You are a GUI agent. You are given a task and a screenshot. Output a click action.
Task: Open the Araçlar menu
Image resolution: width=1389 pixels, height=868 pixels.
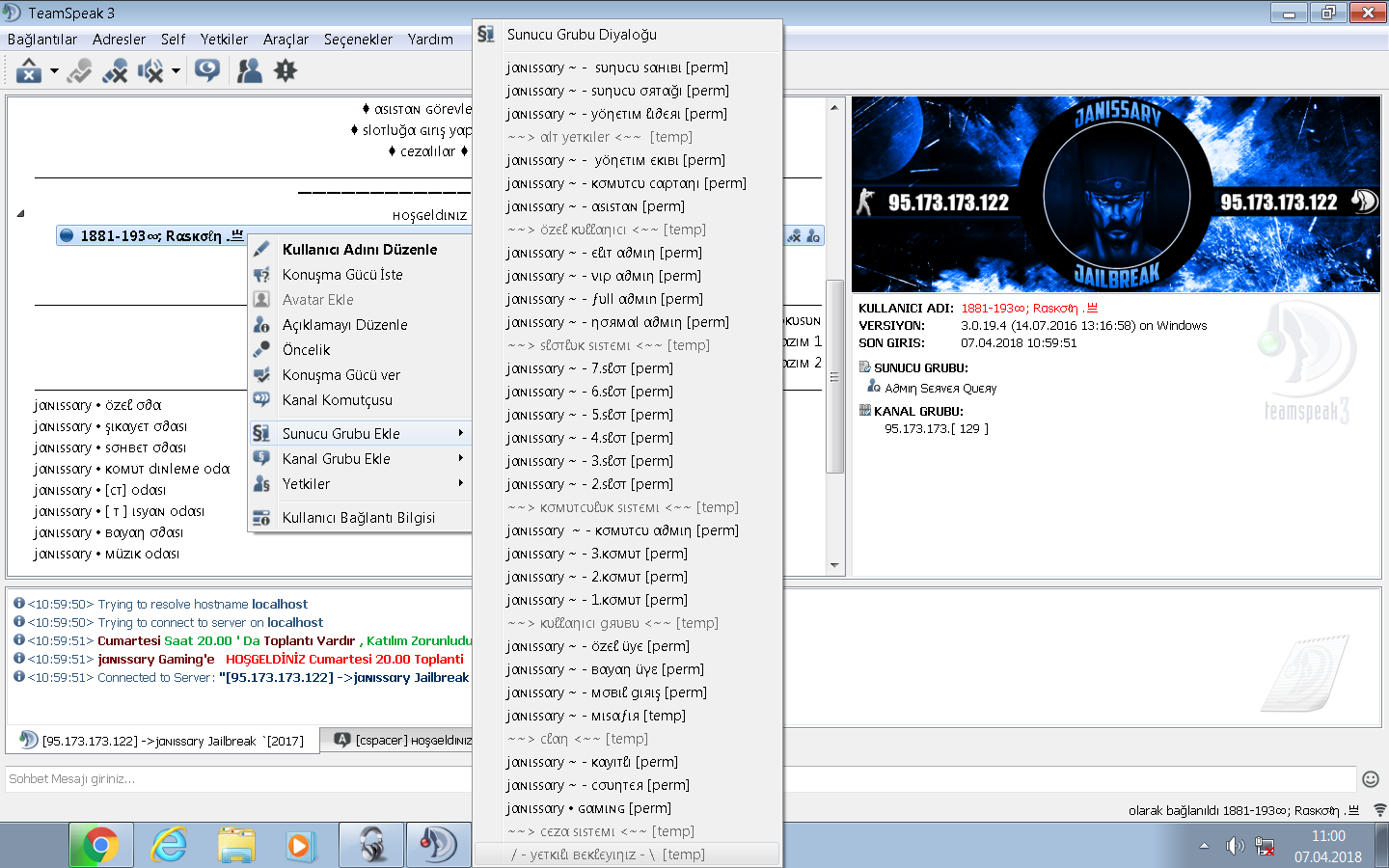point(286,40)
